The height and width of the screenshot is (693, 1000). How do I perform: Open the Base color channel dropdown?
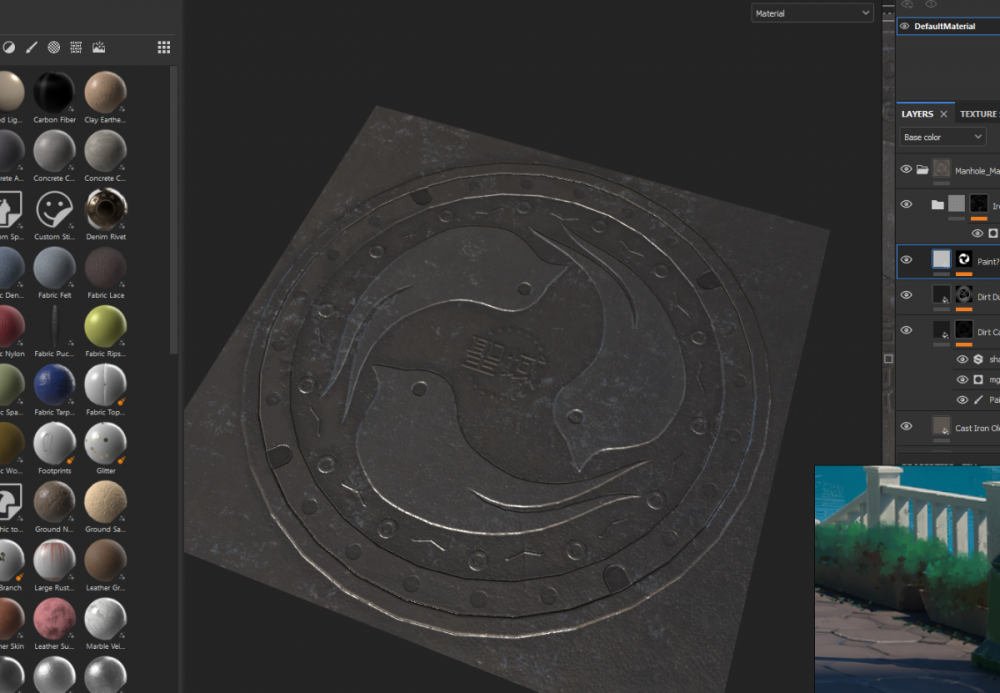942,137
